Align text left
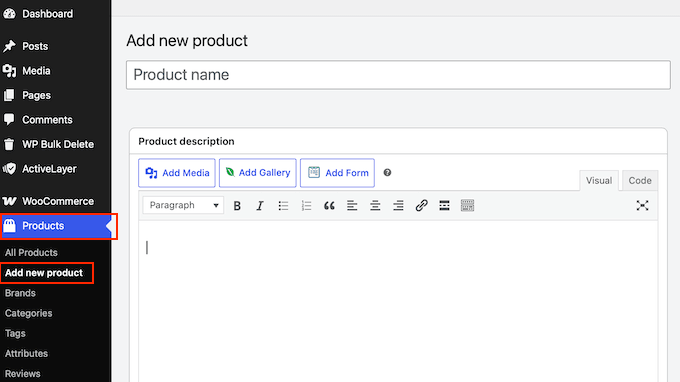680x382 pixels. pyautogui.click(x=352, y=206)
